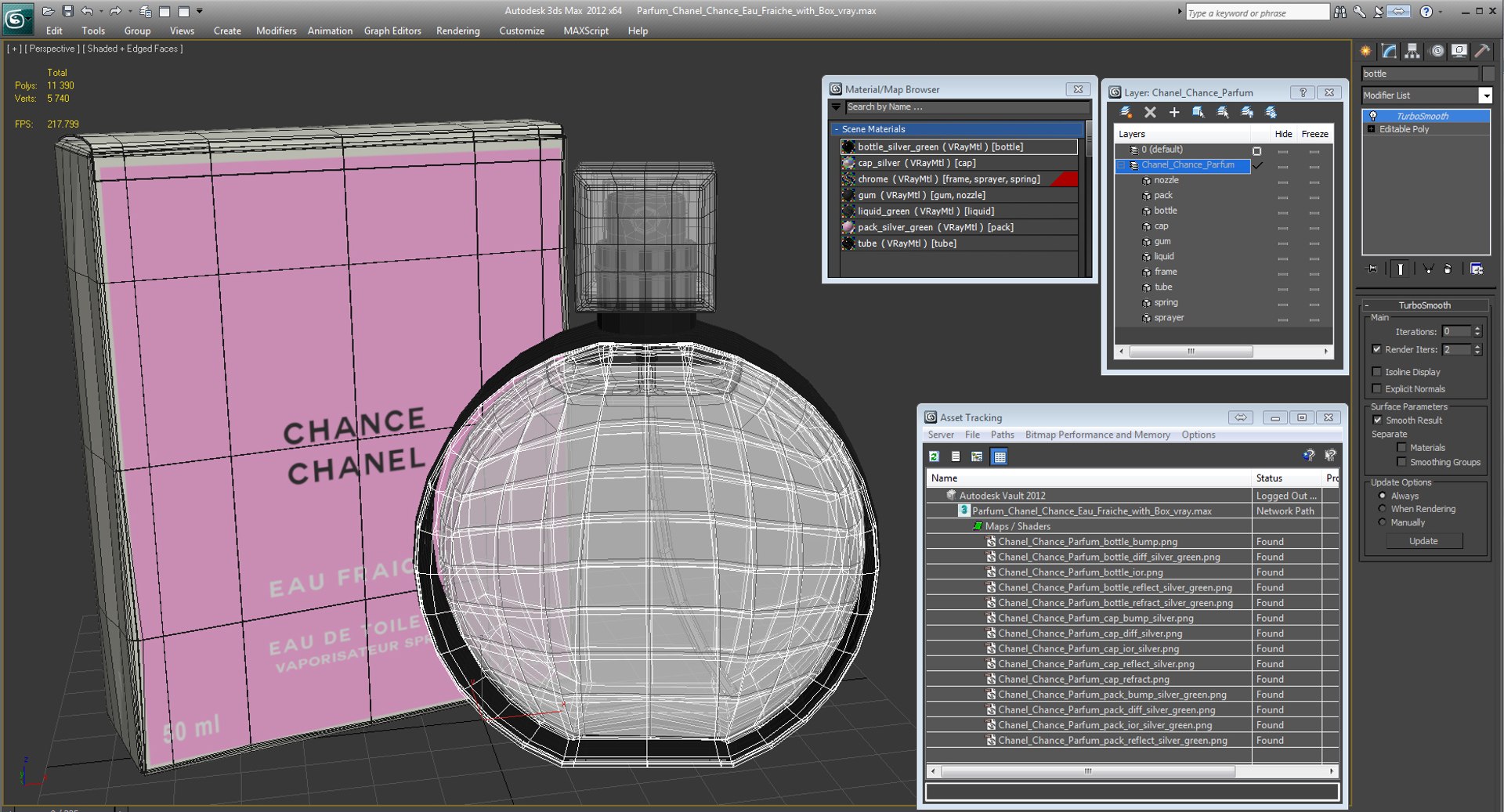1504x812 pixels.
Task: Click Highlight Selected Objects' Layers icon
Action: (x=1223, y=113)
